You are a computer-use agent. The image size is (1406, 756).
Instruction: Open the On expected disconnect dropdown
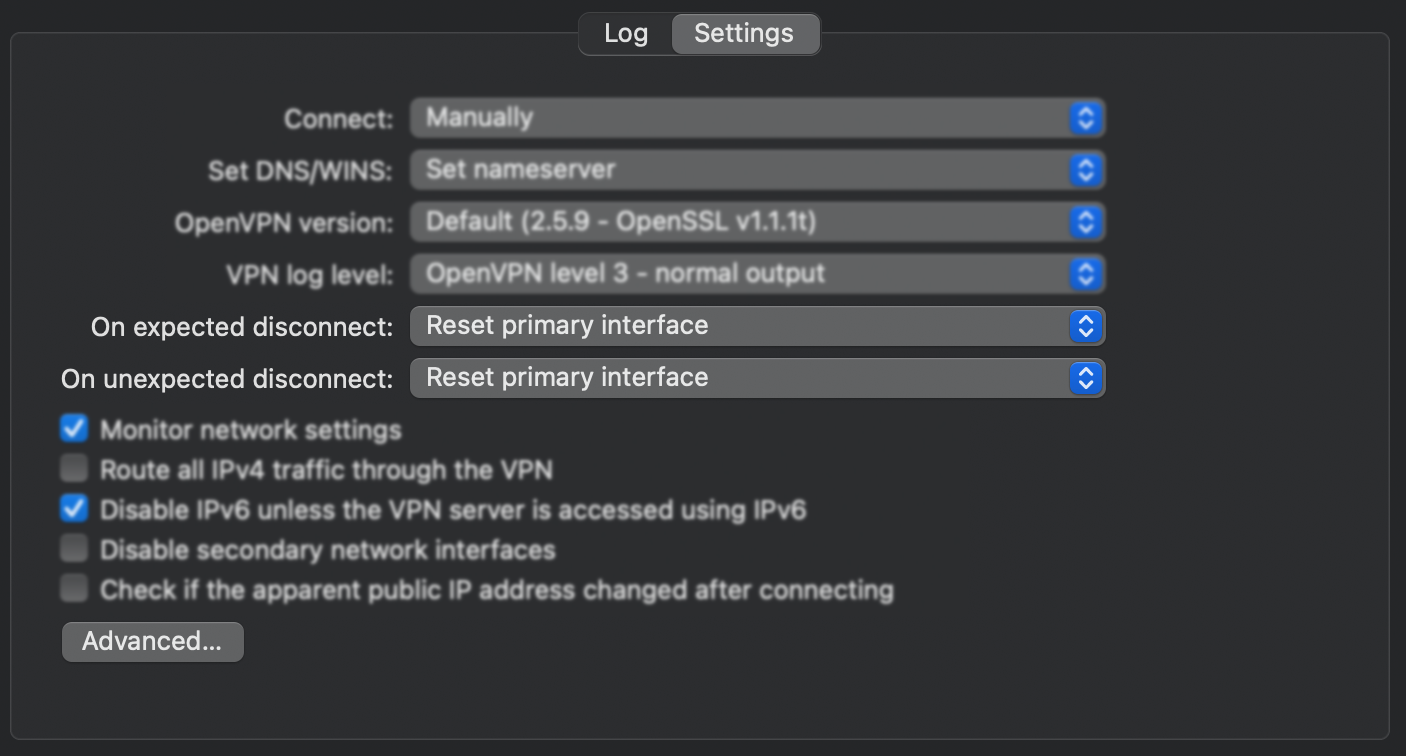[x=740, y=326]
